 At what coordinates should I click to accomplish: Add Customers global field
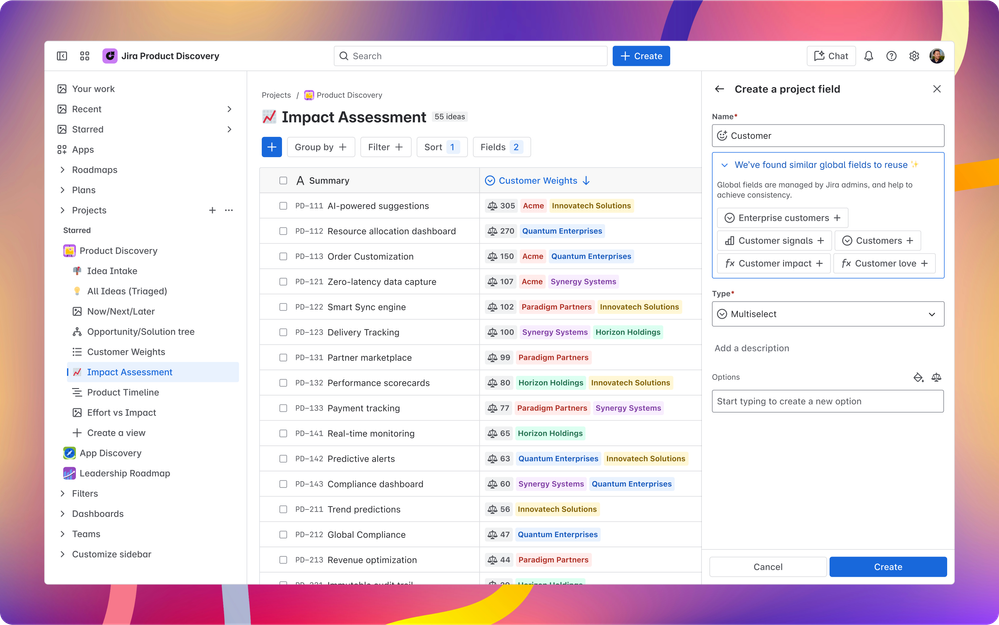(x=877, y=241)
